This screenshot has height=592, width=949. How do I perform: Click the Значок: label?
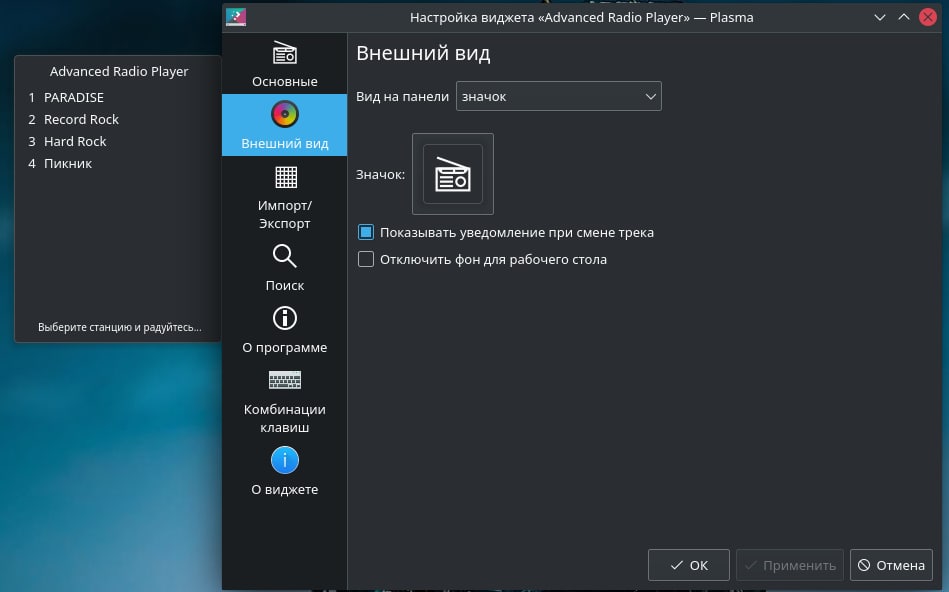coord(380,174)
